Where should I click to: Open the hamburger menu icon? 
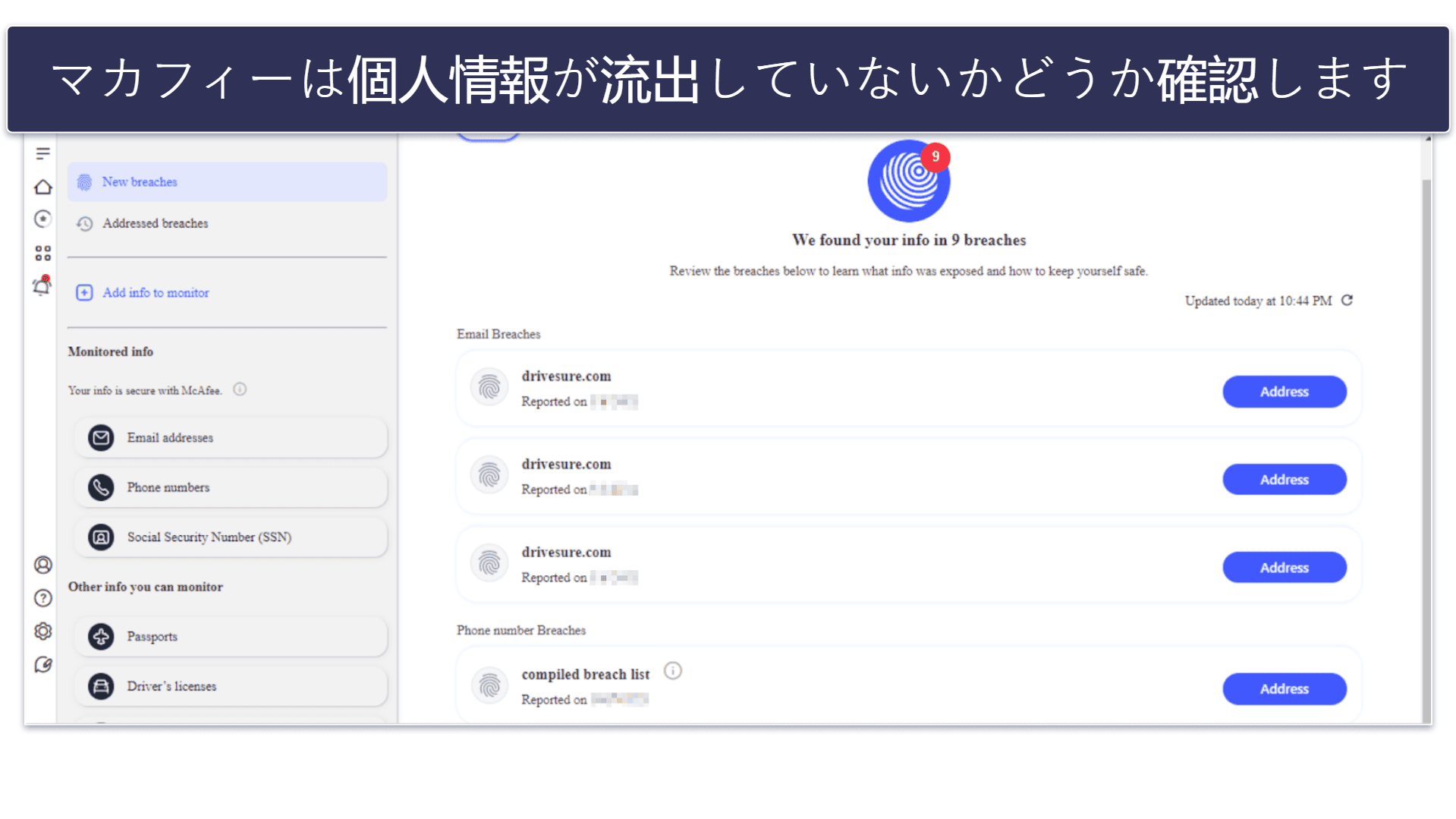tap(43, 153)
